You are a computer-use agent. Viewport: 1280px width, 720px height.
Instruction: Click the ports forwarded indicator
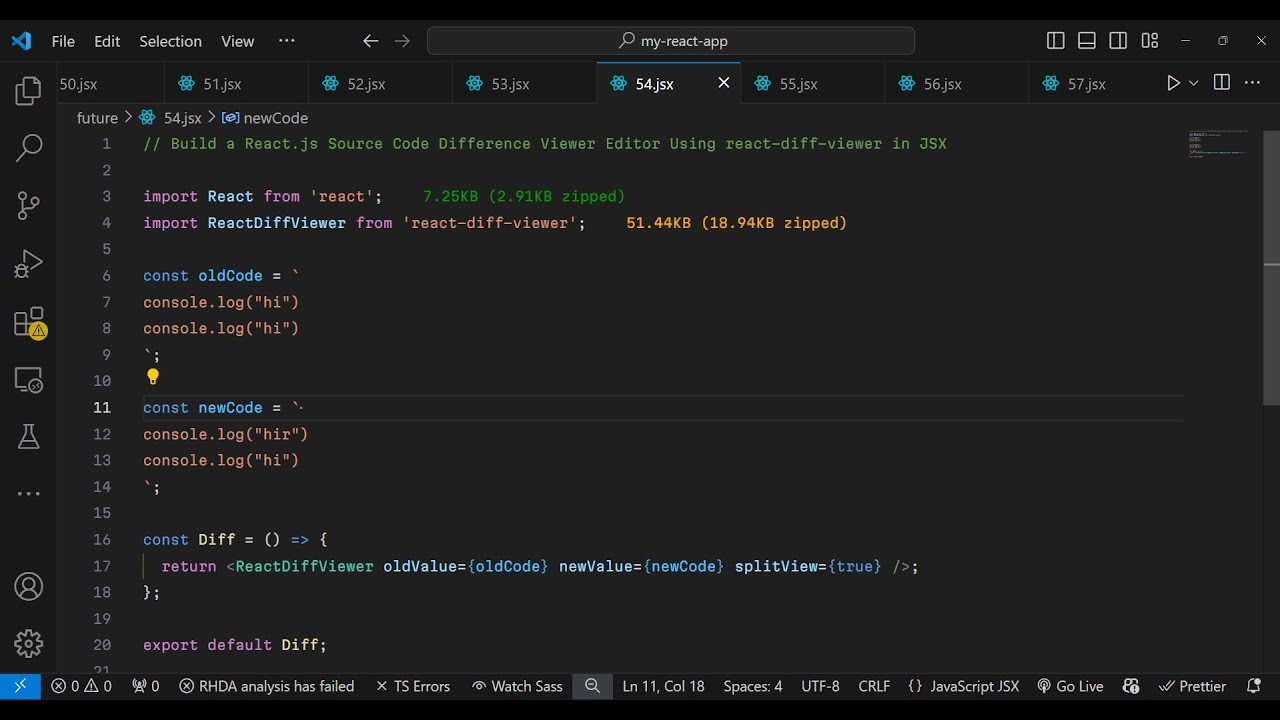pyautogui.click(x=146, y=686)
